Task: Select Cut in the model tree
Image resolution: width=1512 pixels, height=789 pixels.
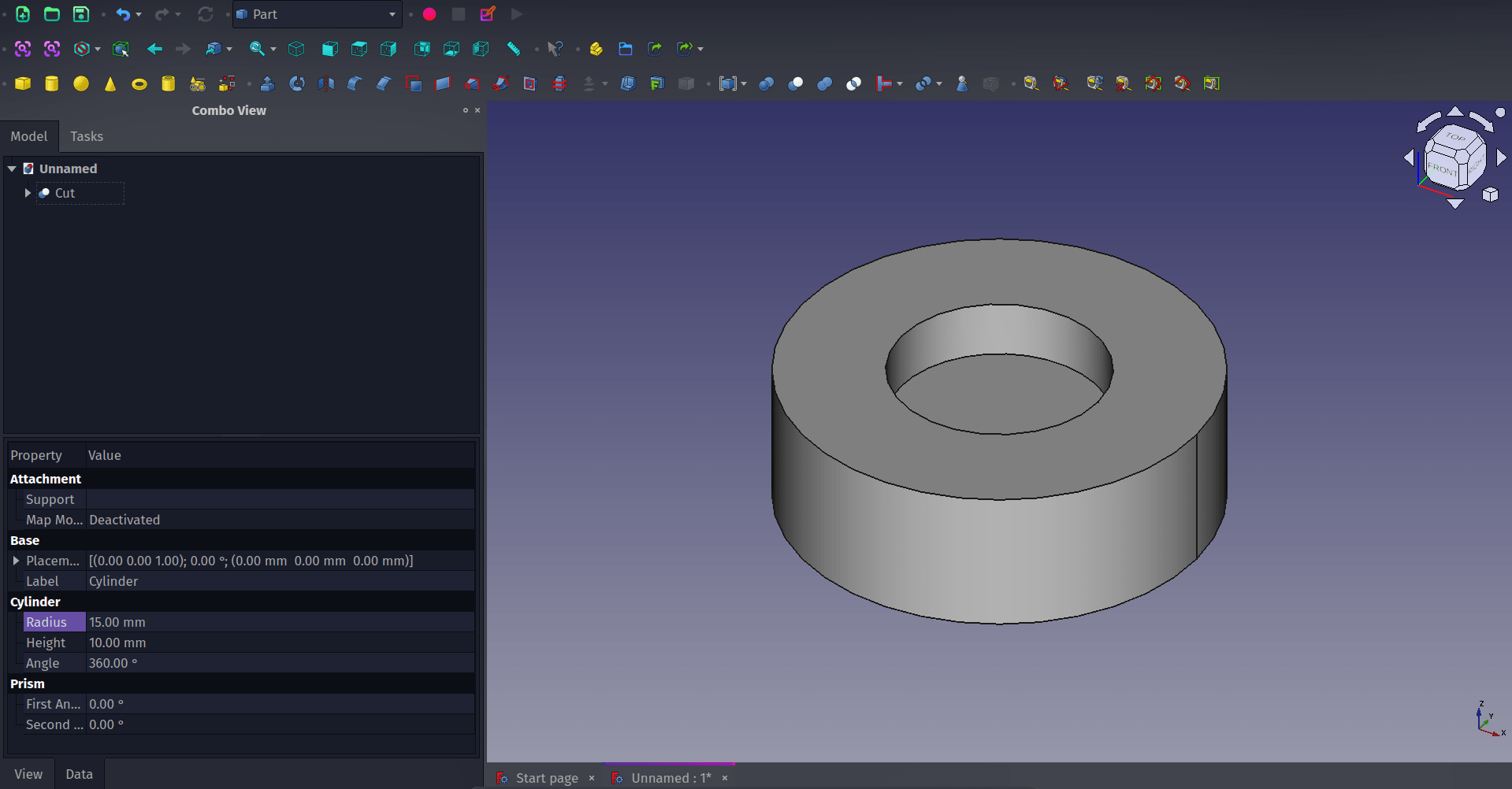Action: click(x=64, y=193)
